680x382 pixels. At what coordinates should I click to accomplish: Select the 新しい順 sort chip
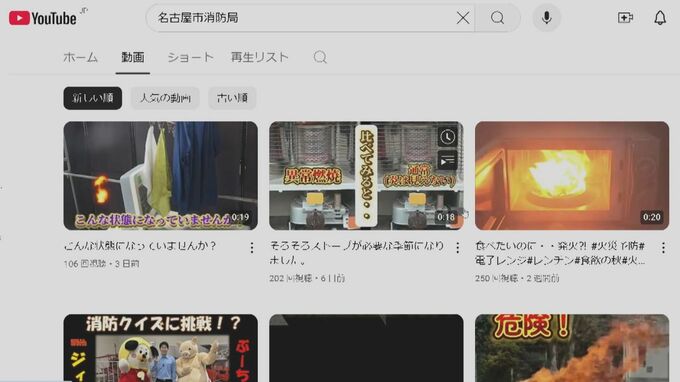[x=93, y=98]
